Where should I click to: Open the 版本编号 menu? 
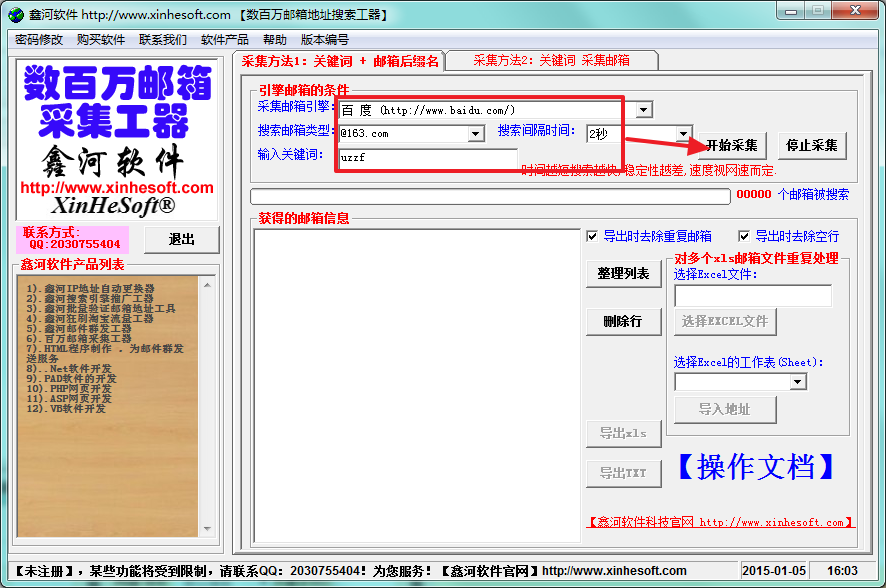pos(325,40)
